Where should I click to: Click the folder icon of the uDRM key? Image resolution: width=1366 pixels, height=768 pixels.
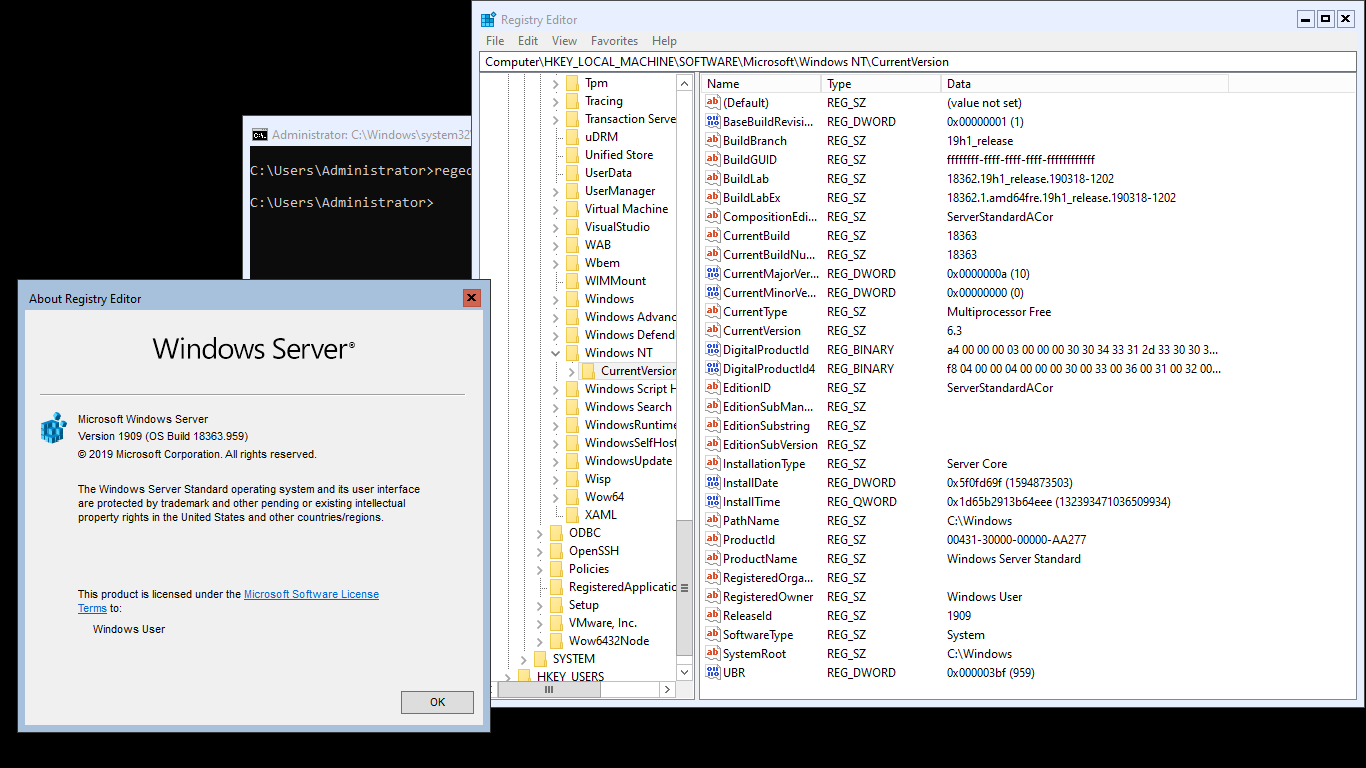point(572,137)
